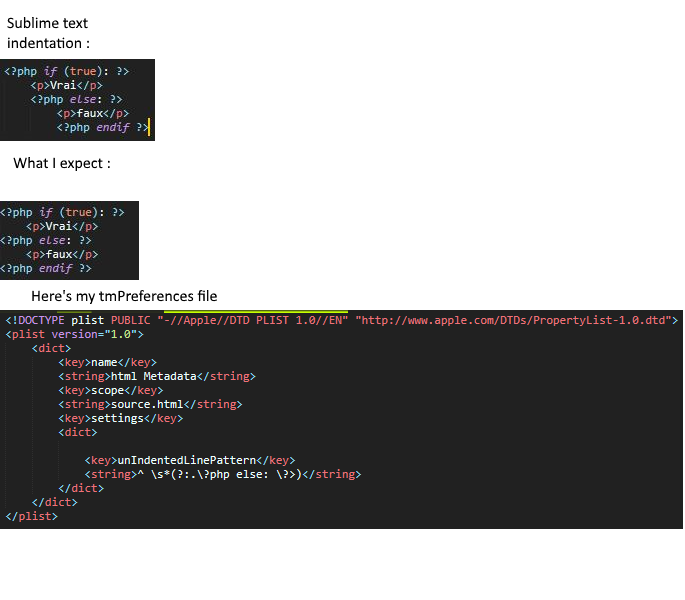Click the 'Here's my tmPreferences file' text
Screen dimensions: 685x600
click(124, 296)
